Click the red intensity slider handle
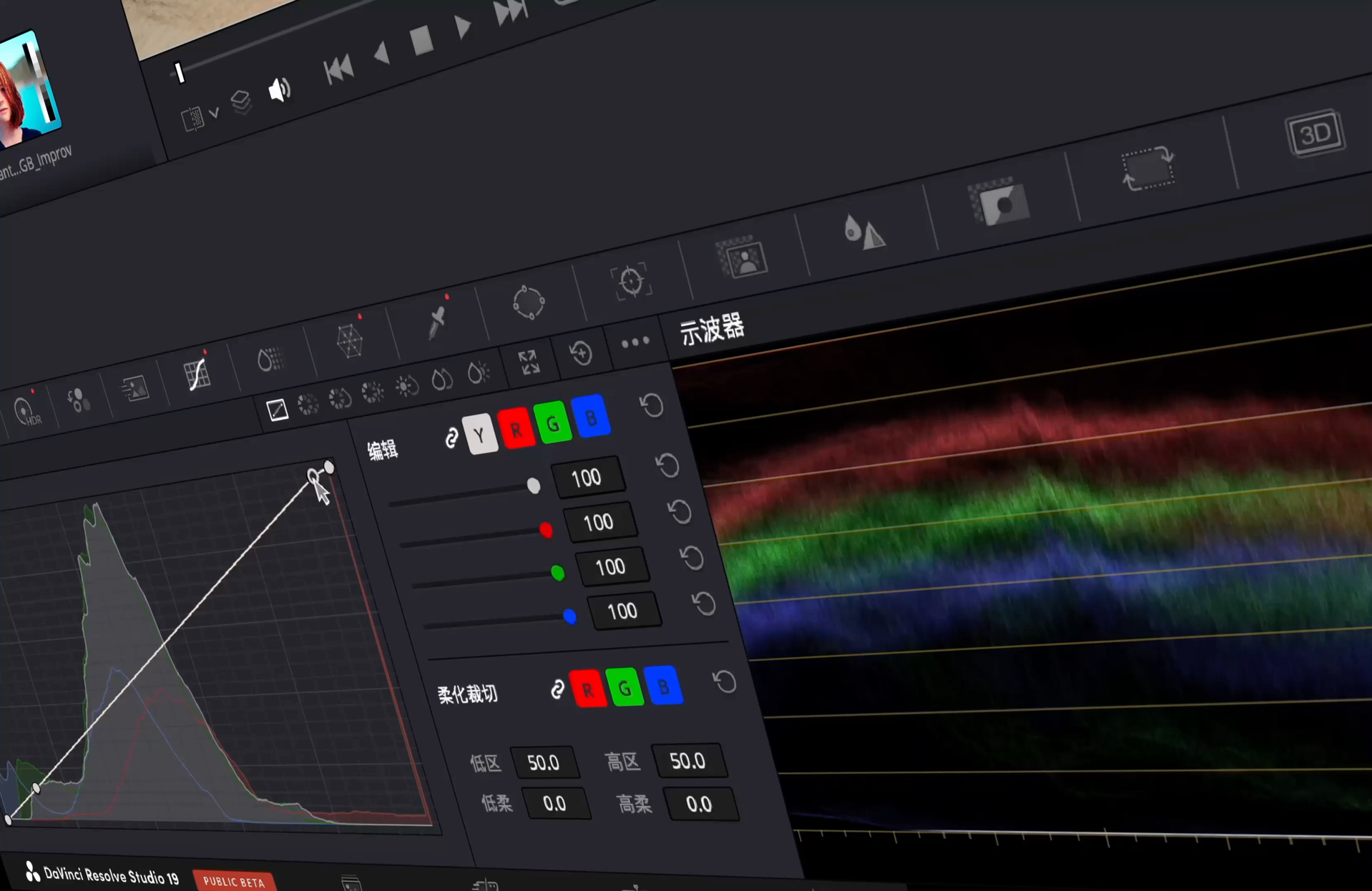The image size is (1372, 891). tap(546, 530)
